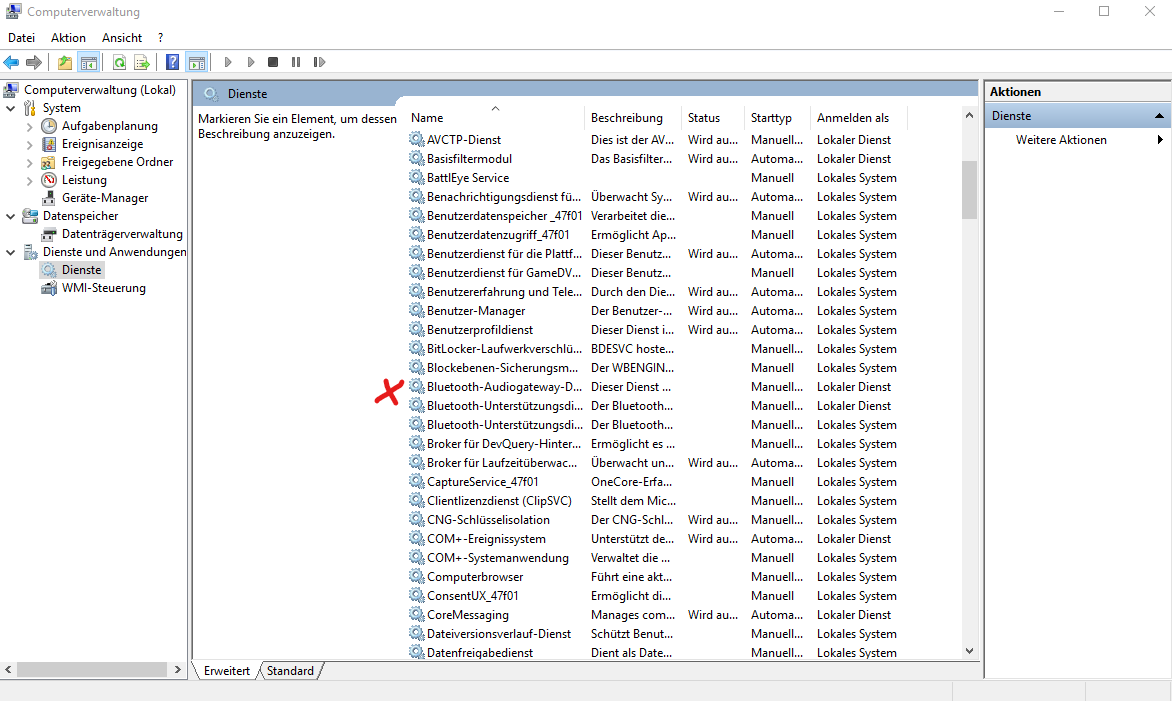Image resolution: width=1172 pixels, height=701 pixels.
Task: Collapse Dienste und Anwendungen node
Action: [x=10, y=252]
